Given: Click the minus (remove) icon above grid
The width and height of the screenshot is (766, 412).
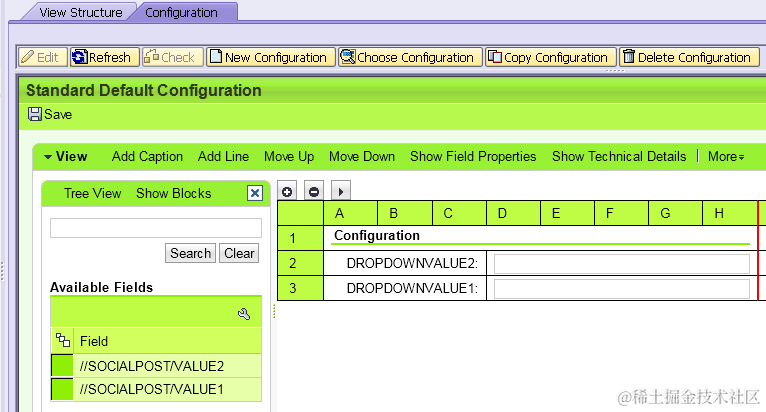Looking at the screenshot, I should 314,192.
